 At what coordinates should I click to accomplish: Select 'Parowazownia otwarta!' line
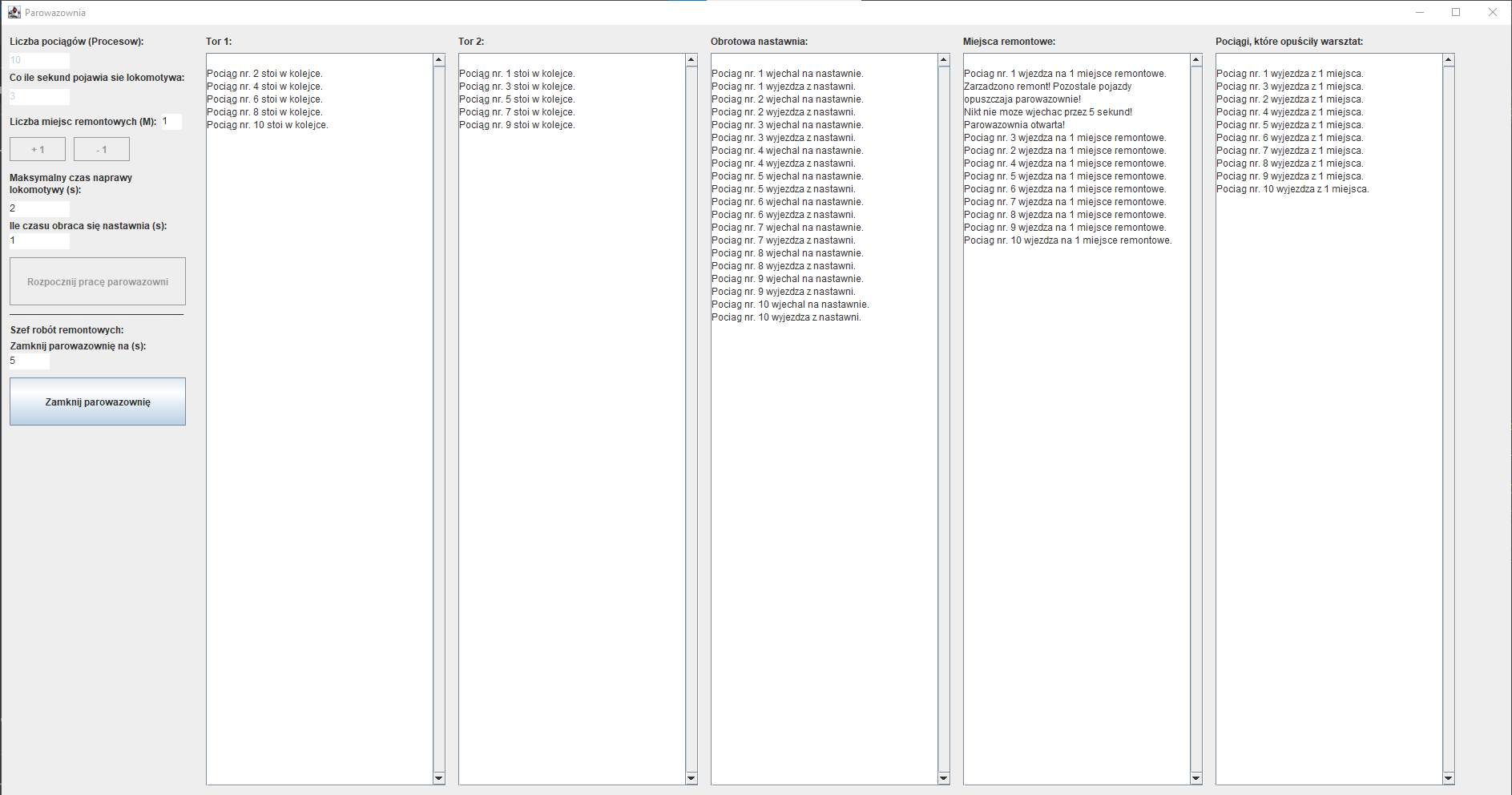tap(1014, 125)
